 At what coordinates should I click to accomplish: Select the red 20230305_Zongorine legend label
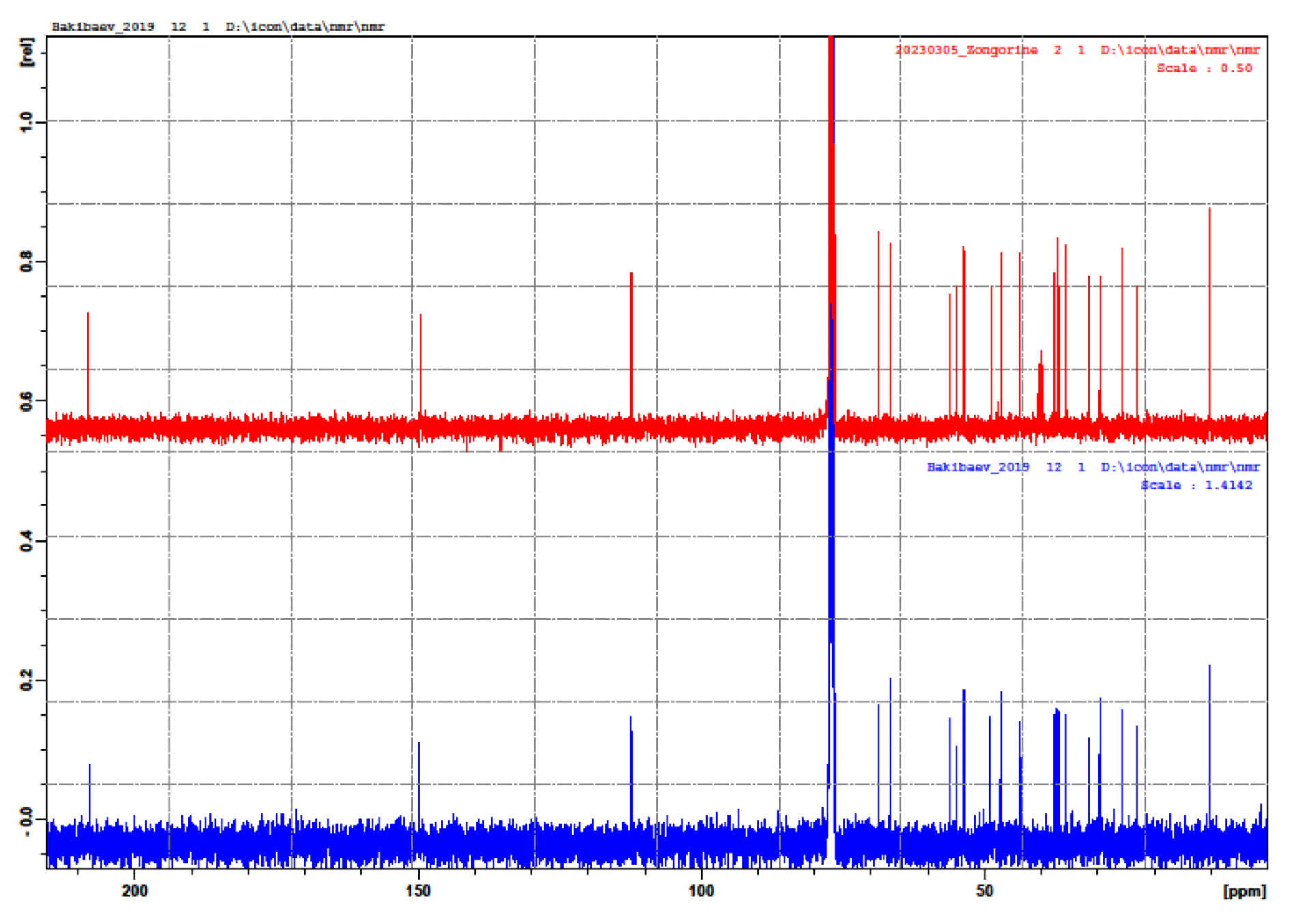point(965,50)
